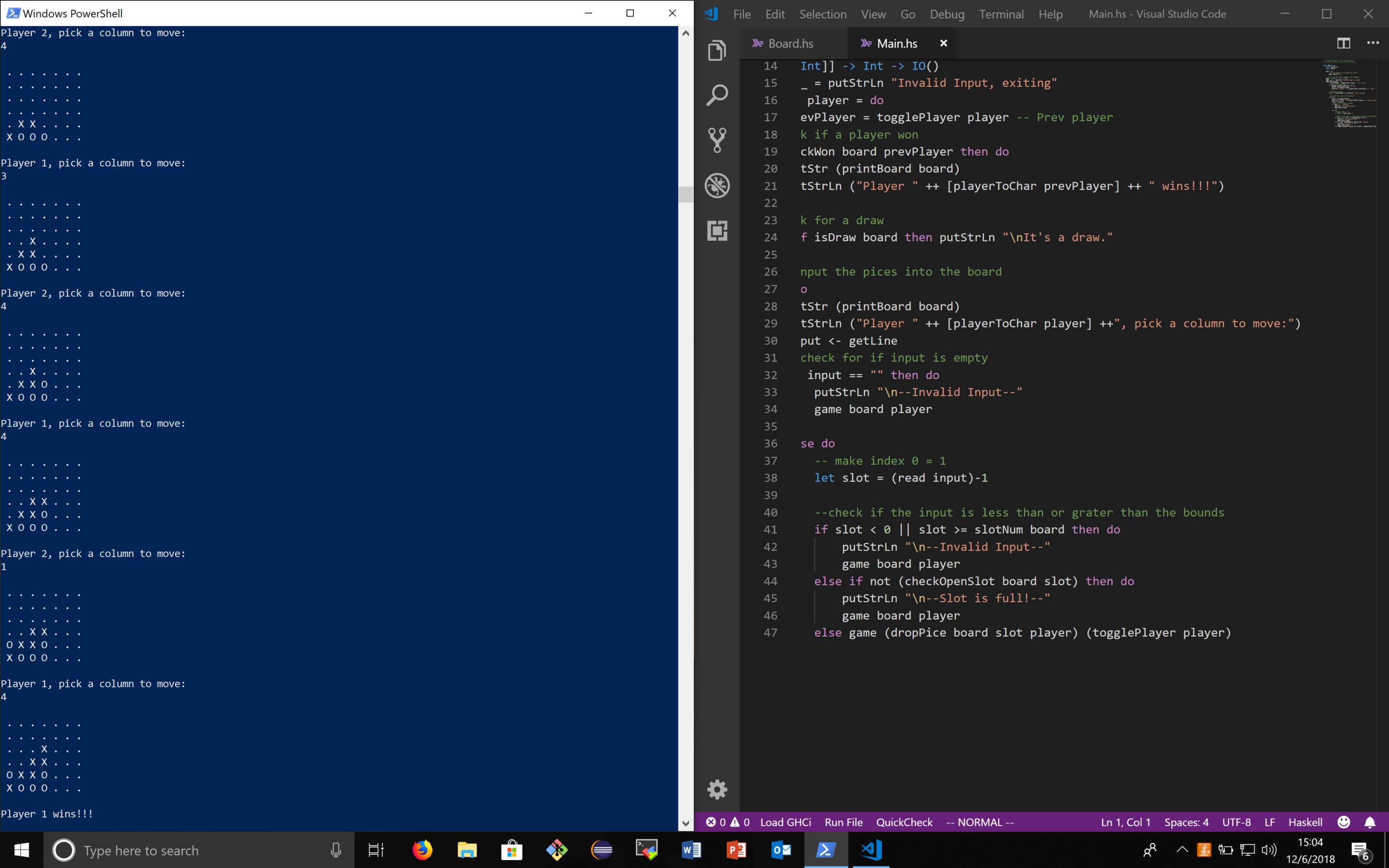The image size is (1389, 868).
Task: Click the split editor icon
Action: tap(1344, 43)
